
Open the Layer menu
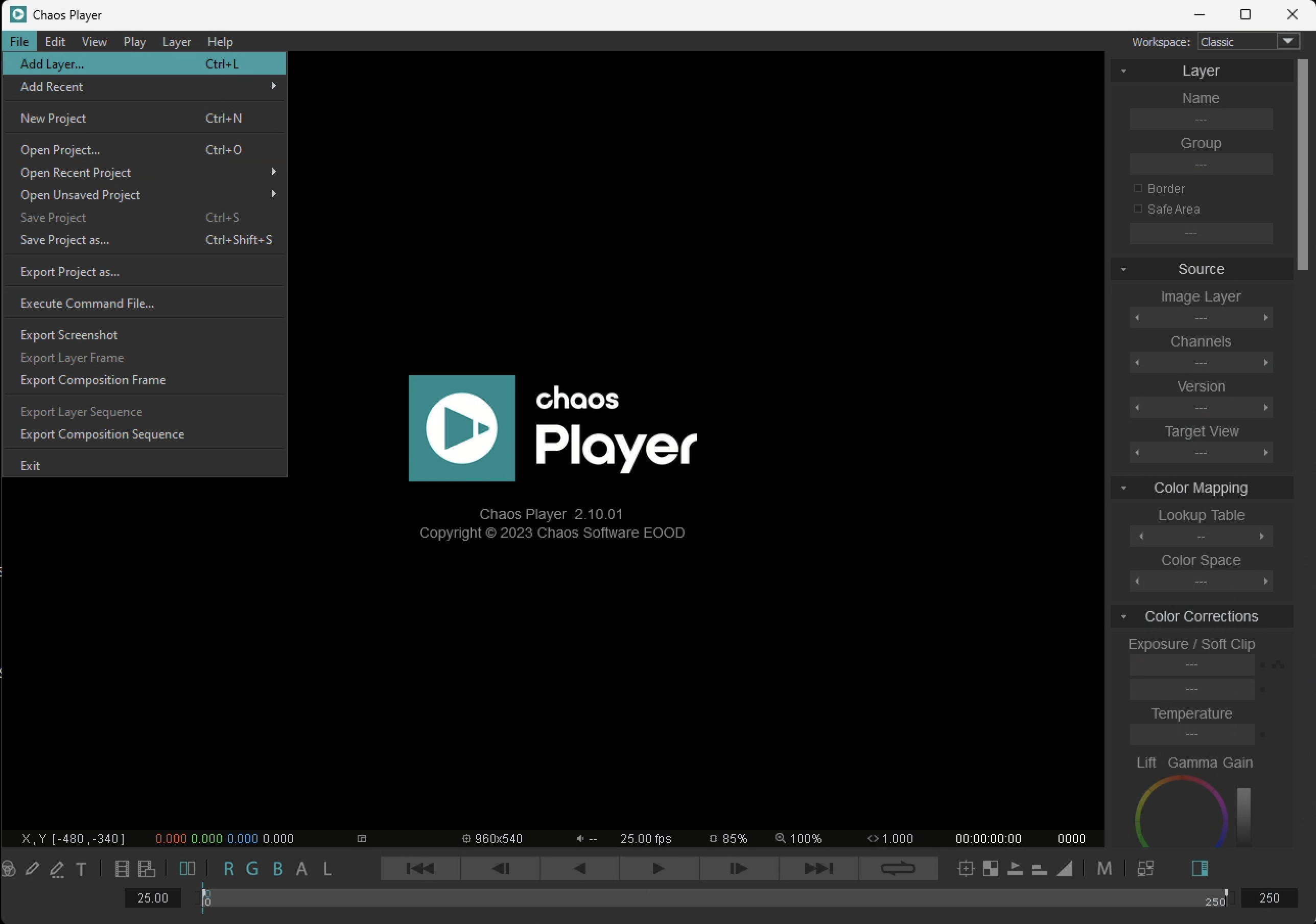[176, 41]
